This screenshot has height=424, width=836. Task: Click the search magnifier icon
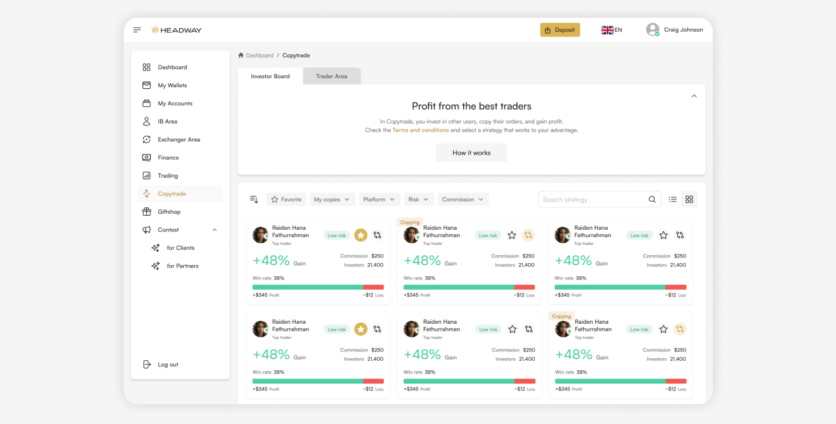652,199
